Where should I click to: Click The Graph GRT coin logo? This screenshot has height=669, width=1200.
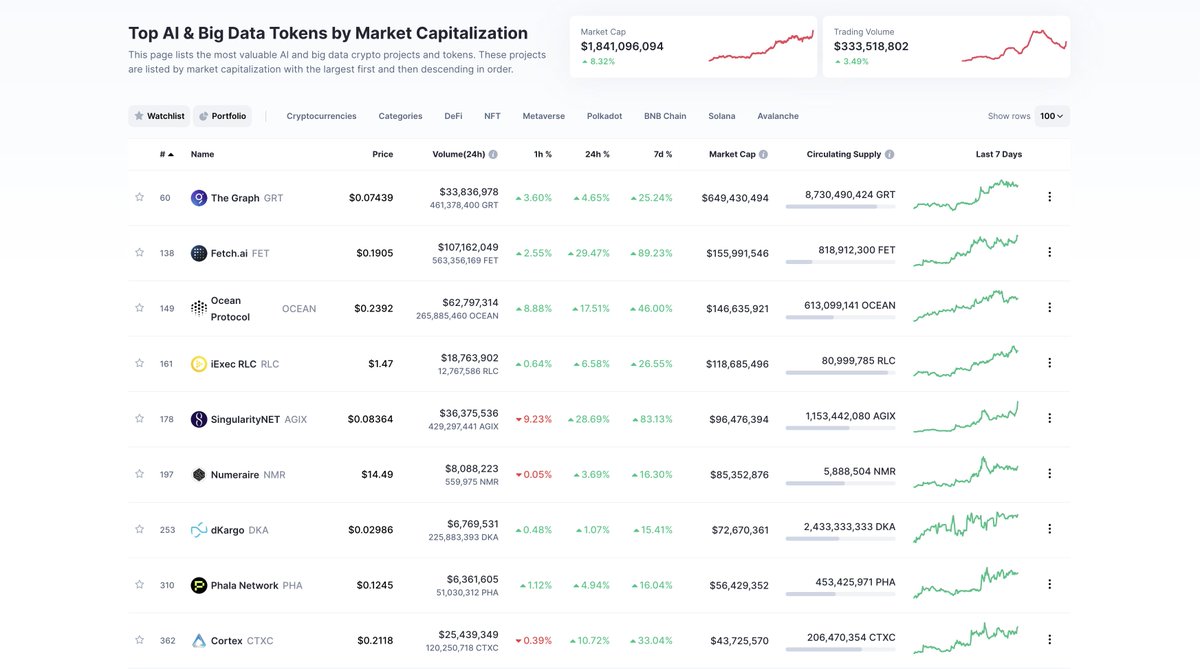point(199,198)
